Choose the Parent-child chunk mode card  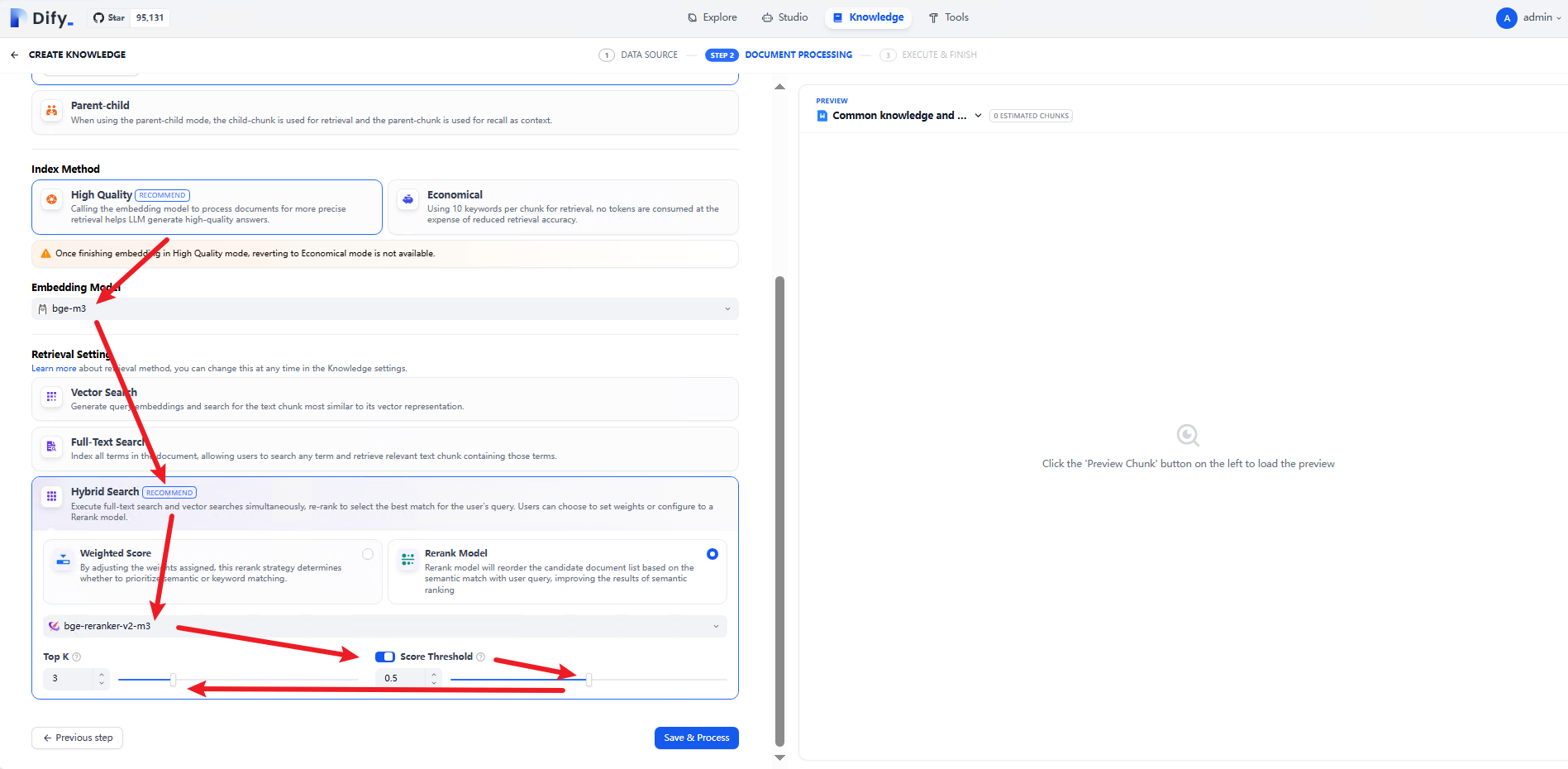[x=385, y=112]
